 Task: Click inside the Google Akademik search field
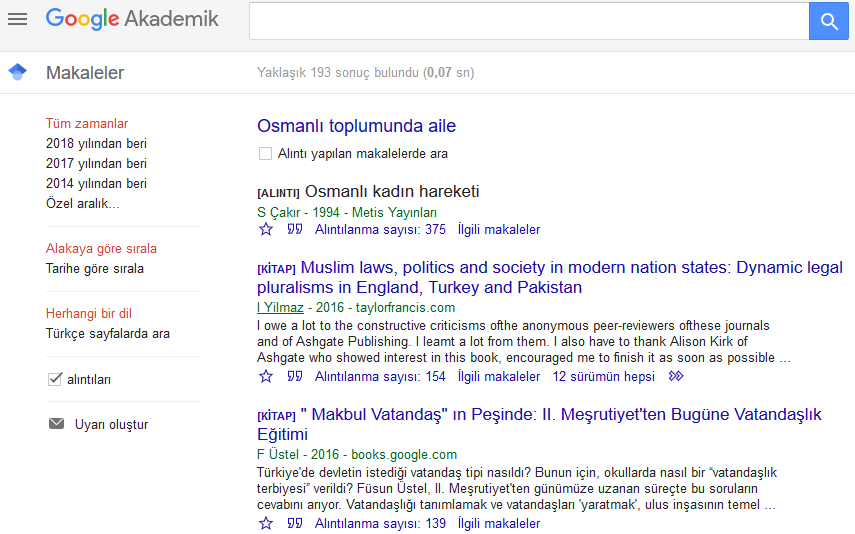pyautogui.click(x=528, y=21)
